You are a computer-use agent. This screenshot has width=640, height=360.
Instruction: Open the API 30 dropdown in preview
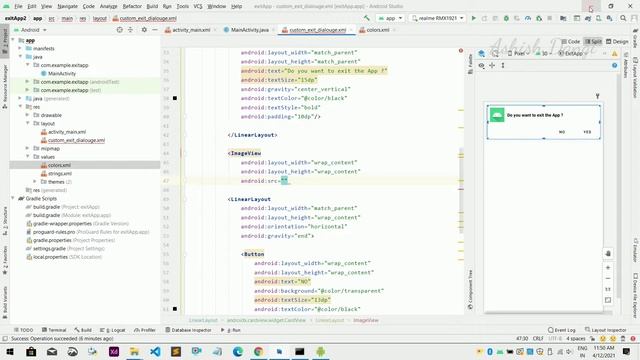pyautogui.click(x=543, y=53)
